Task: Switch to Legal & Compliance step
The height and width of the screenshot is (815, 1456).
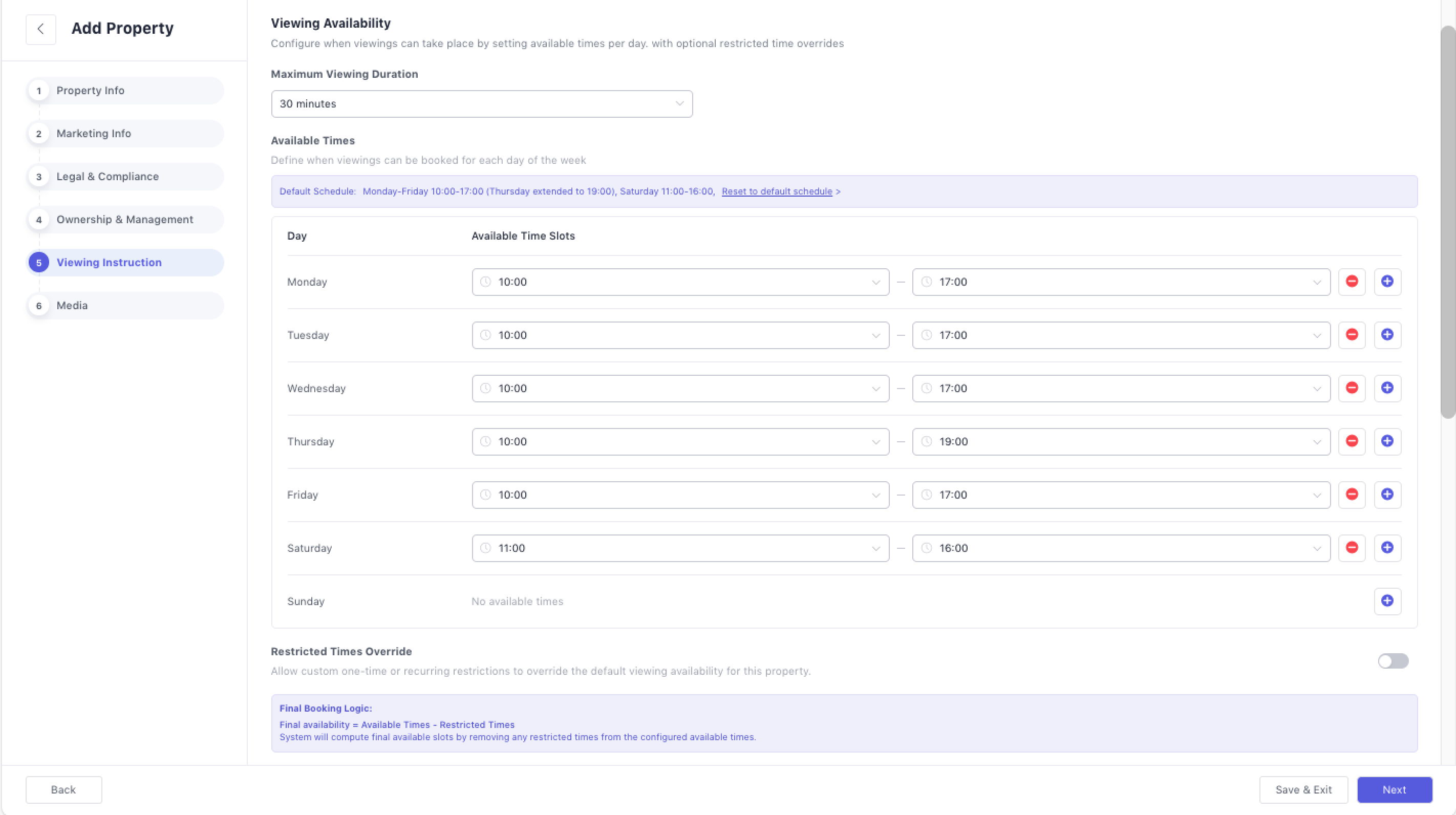Action: [x=108, y=176]
